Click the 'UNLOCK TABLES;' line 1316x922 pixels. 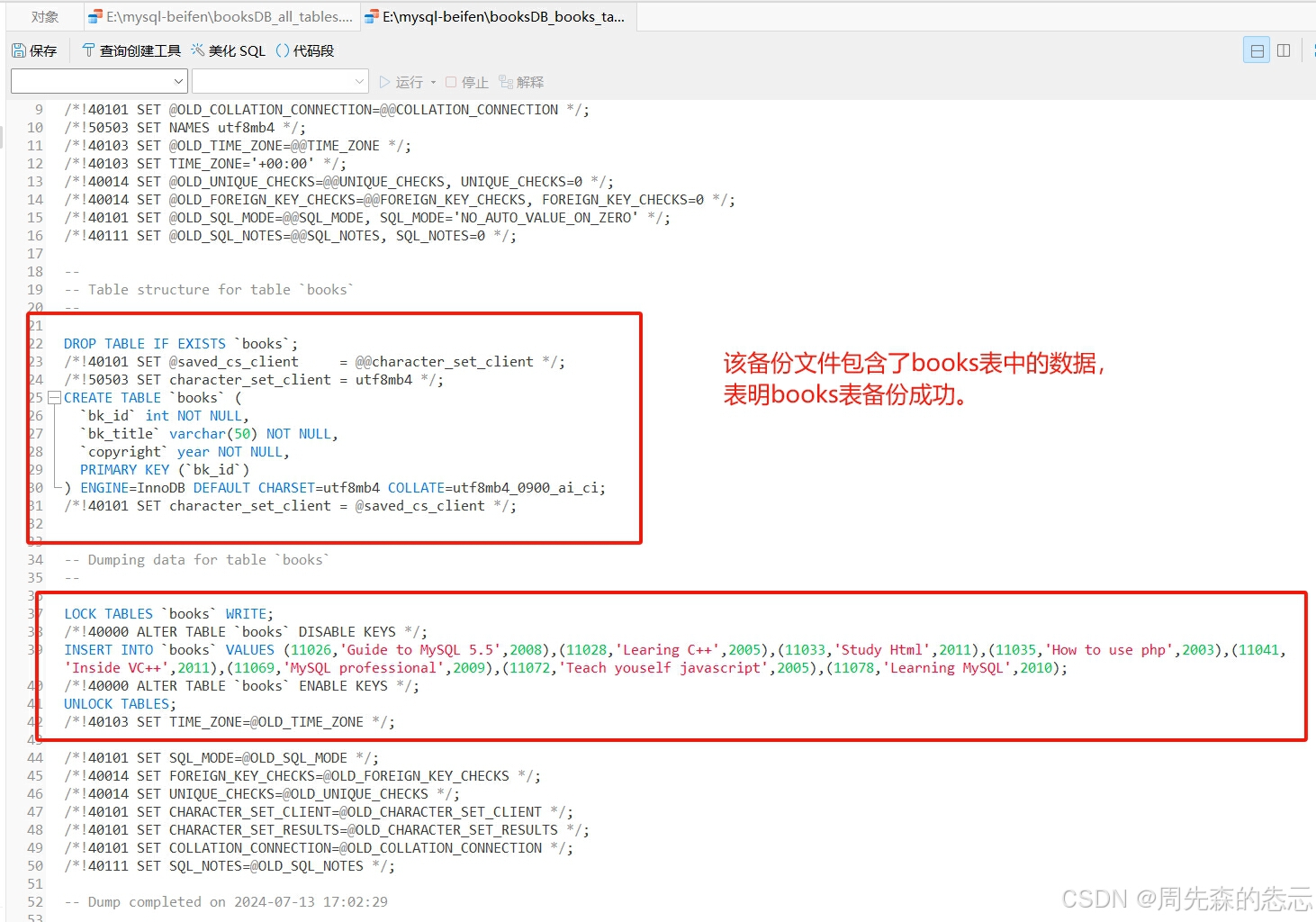(x=121, y=704)
